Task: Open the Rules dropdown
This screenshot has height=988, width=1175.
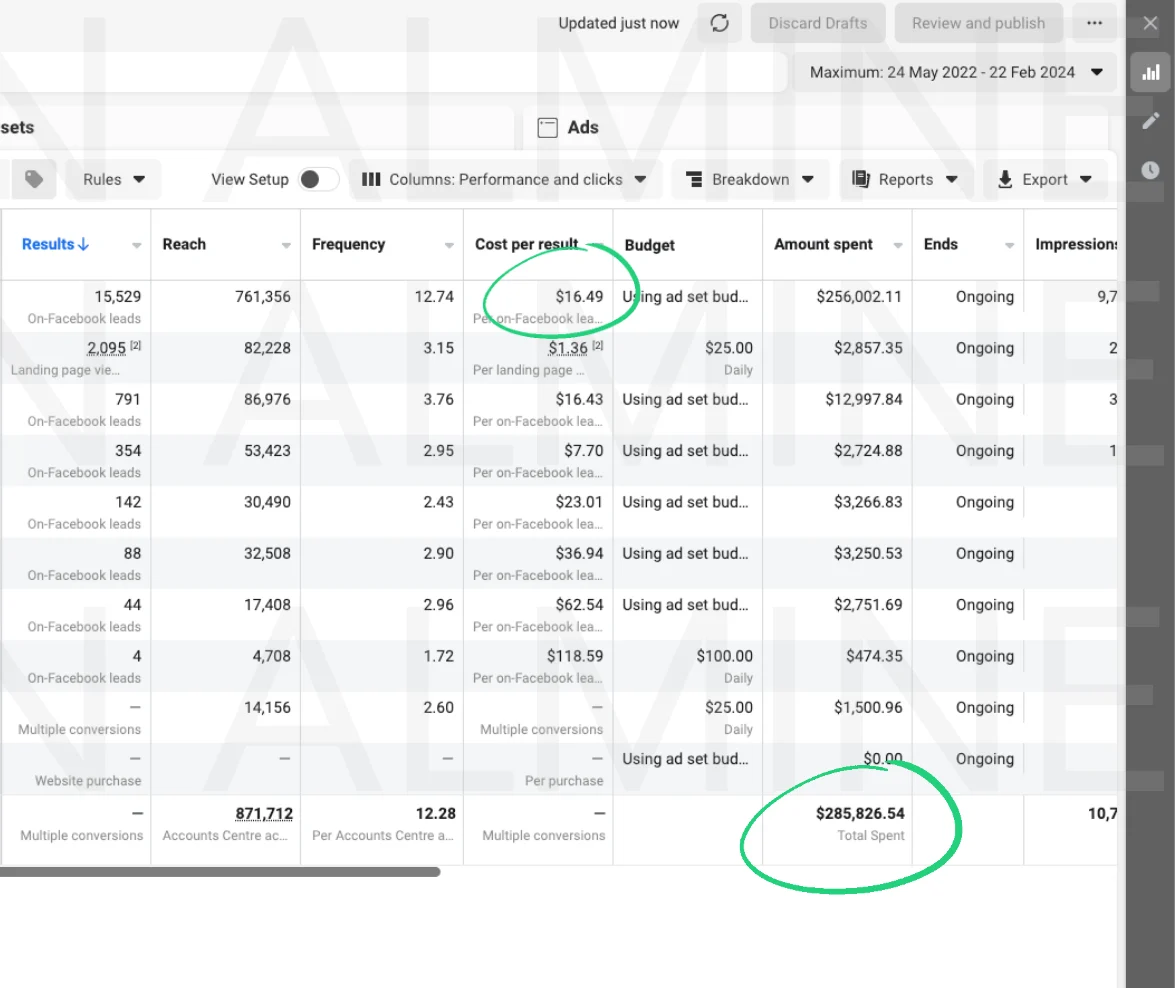Action: click(113, 179)
